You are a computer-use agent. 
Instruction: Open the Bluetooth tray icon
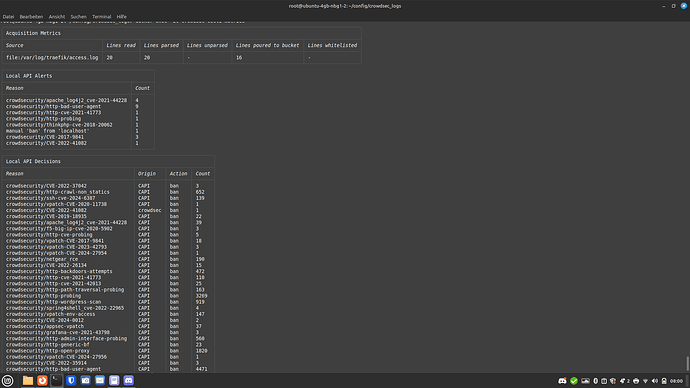point(596,381)
